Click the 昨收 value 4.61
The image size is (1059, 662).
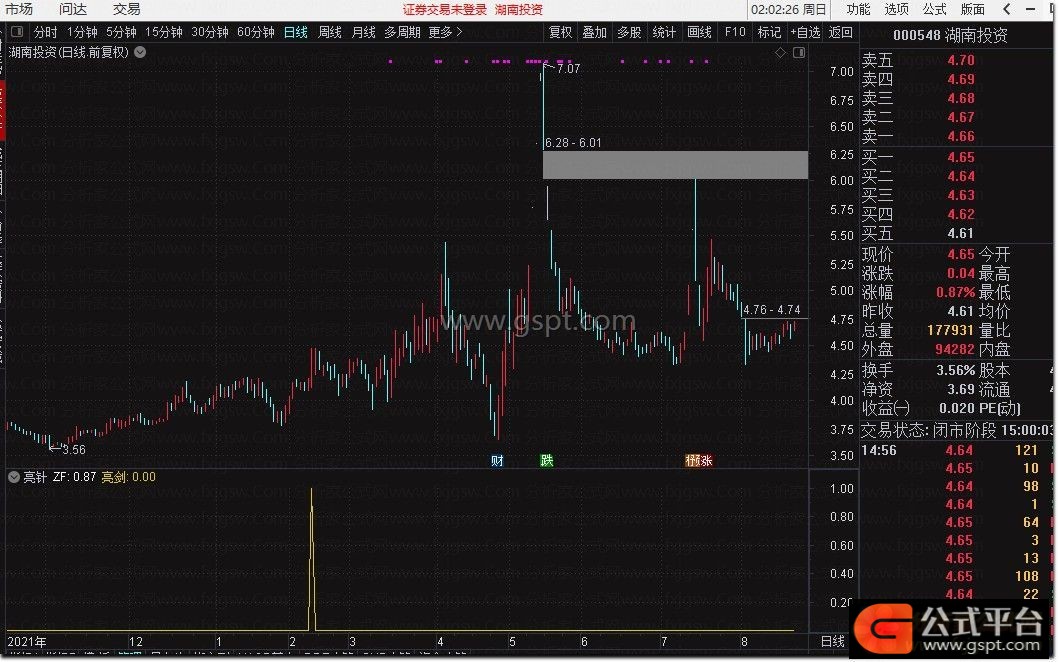click(x=960, y=311)
